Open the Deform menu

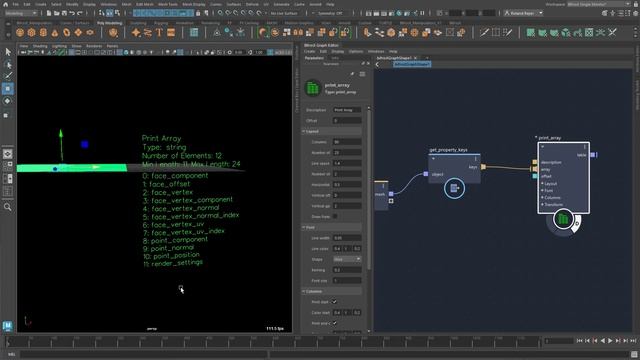tap(252, 4)
